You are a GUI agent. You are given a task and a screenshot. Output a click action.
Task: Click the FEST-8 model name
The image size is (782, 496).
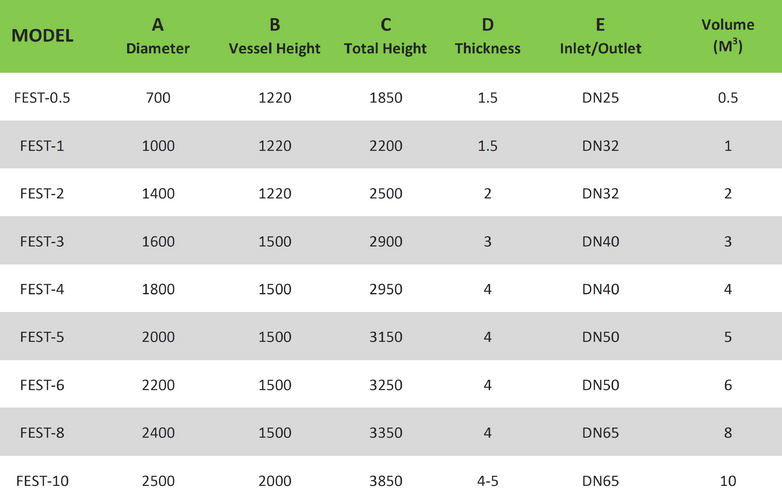(x=42, y=433)
